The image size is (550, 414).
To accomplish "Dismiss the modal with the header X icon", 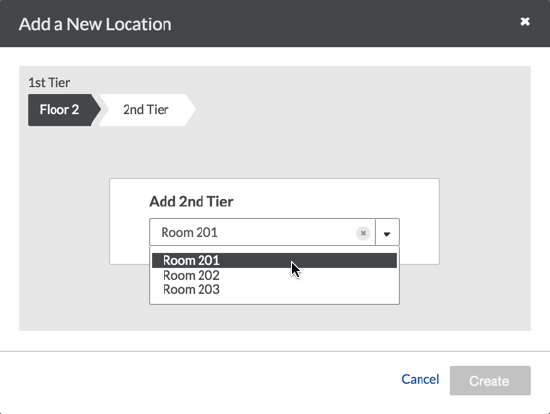I will point(525,22).
